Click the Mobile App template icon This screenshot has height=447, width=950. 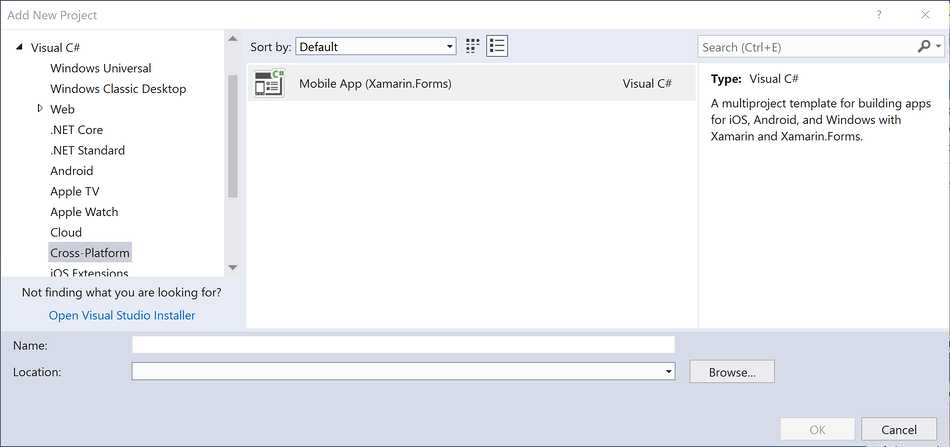(x=269, y=84)
